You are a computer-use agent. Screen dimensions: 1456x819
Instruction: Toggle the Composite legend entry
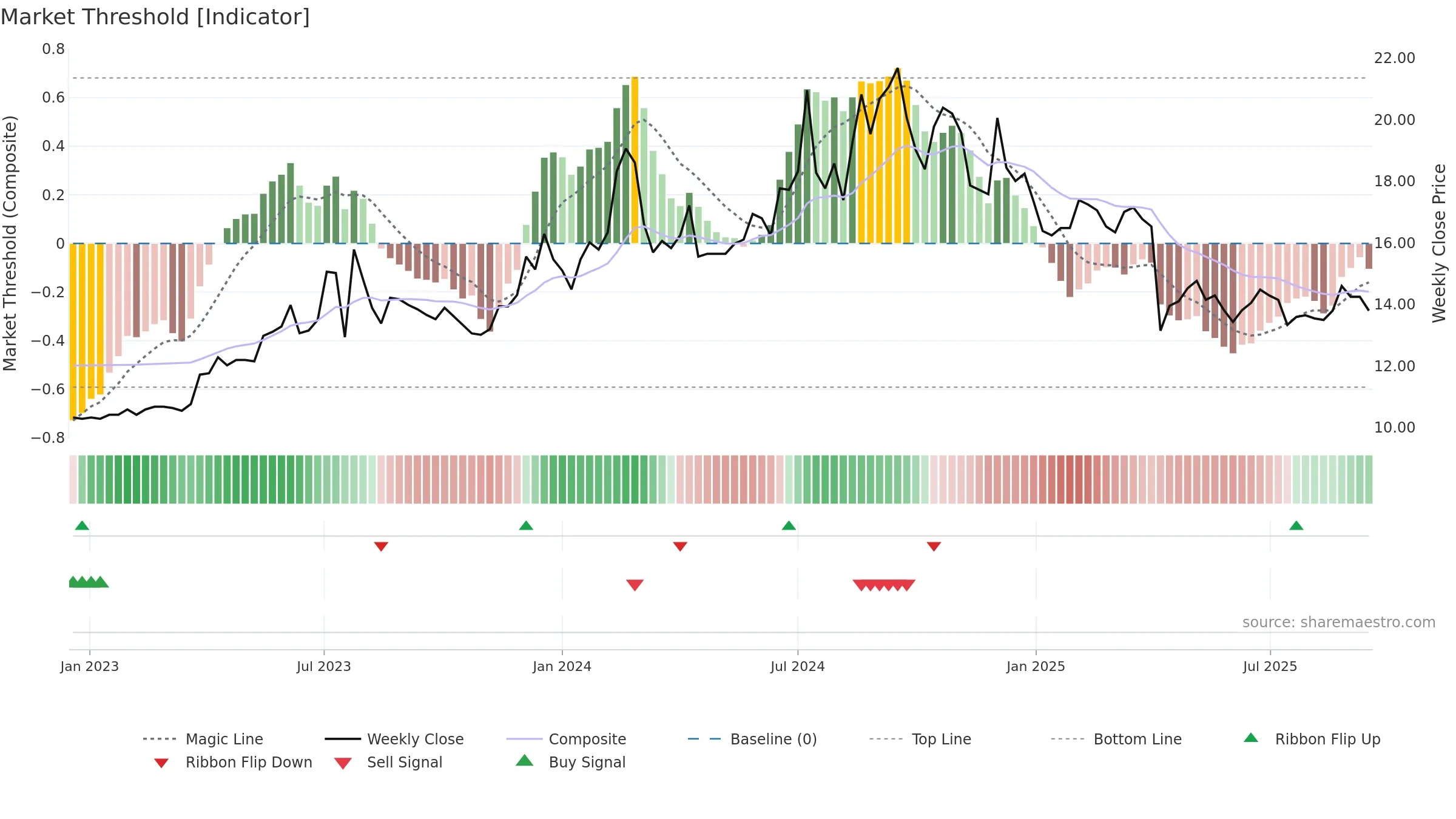point(566,739)
